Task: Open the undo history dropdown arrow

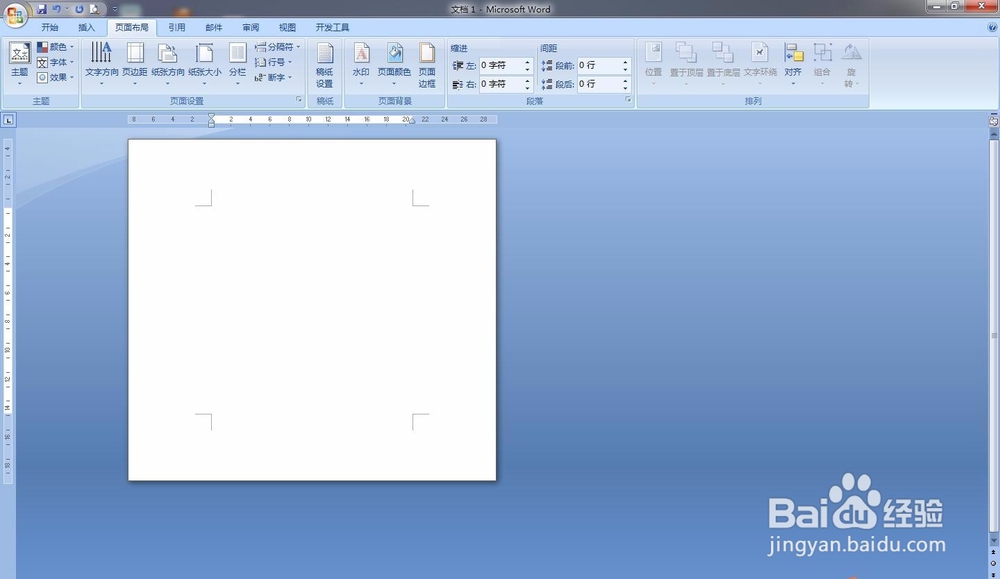Action: (66, 9)
